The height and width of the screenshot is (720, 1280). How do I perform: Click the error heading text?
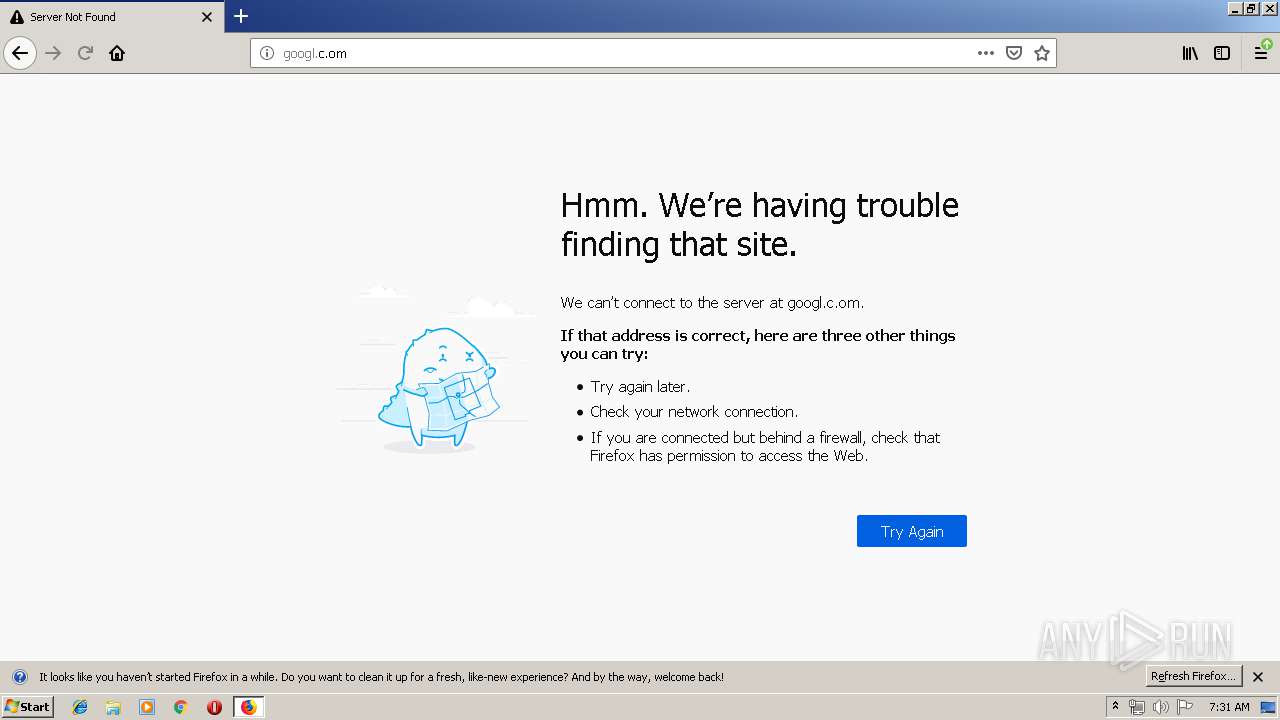coord(760,224)
